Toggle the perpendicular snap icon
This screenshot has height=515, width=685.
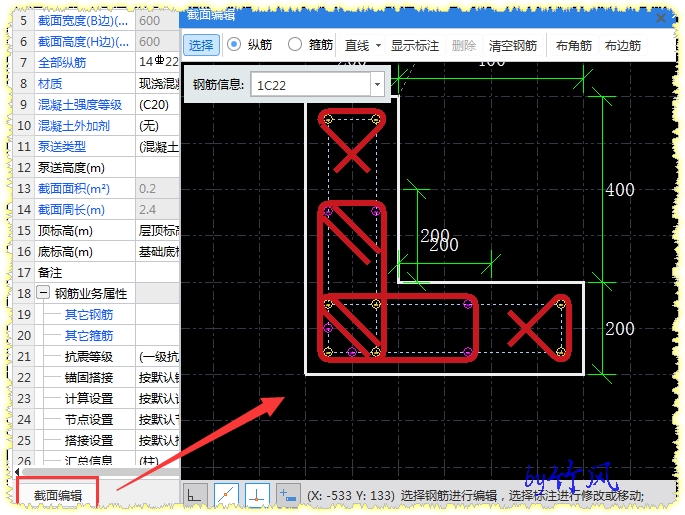(x=257, y=495)
